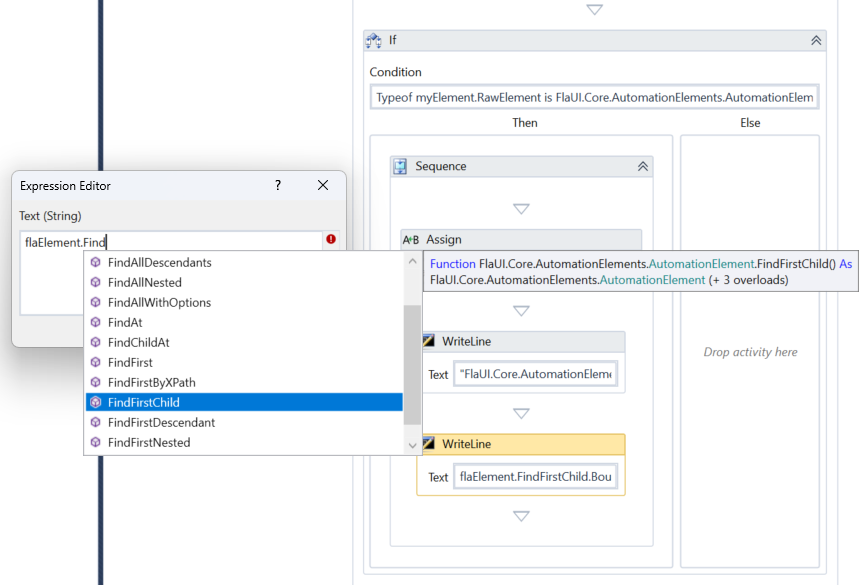Screen dimensions: 867x585
Task: Select the If activity header
Action: [594, 40]
